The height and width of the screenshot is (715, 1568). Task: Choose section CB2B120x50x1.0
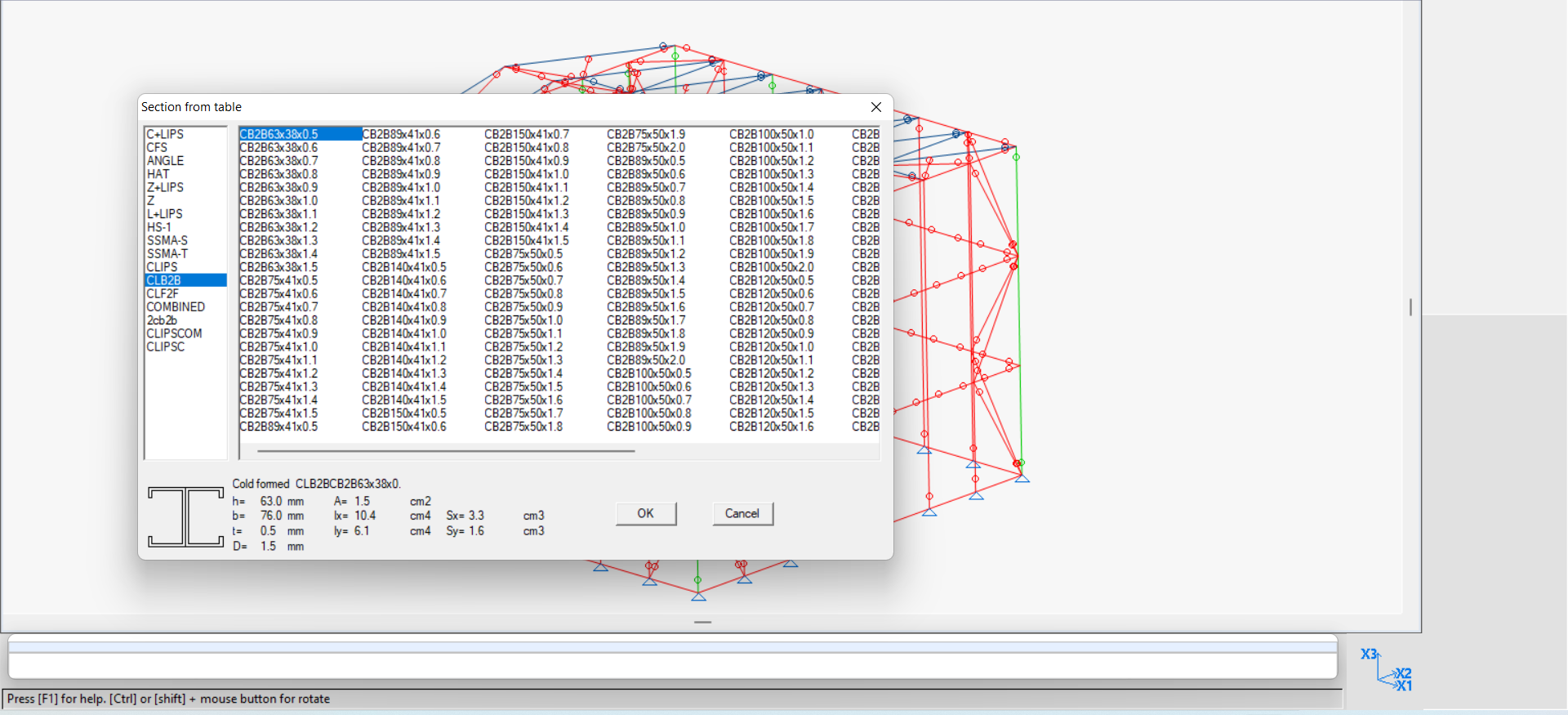click(x=772, y=346)
